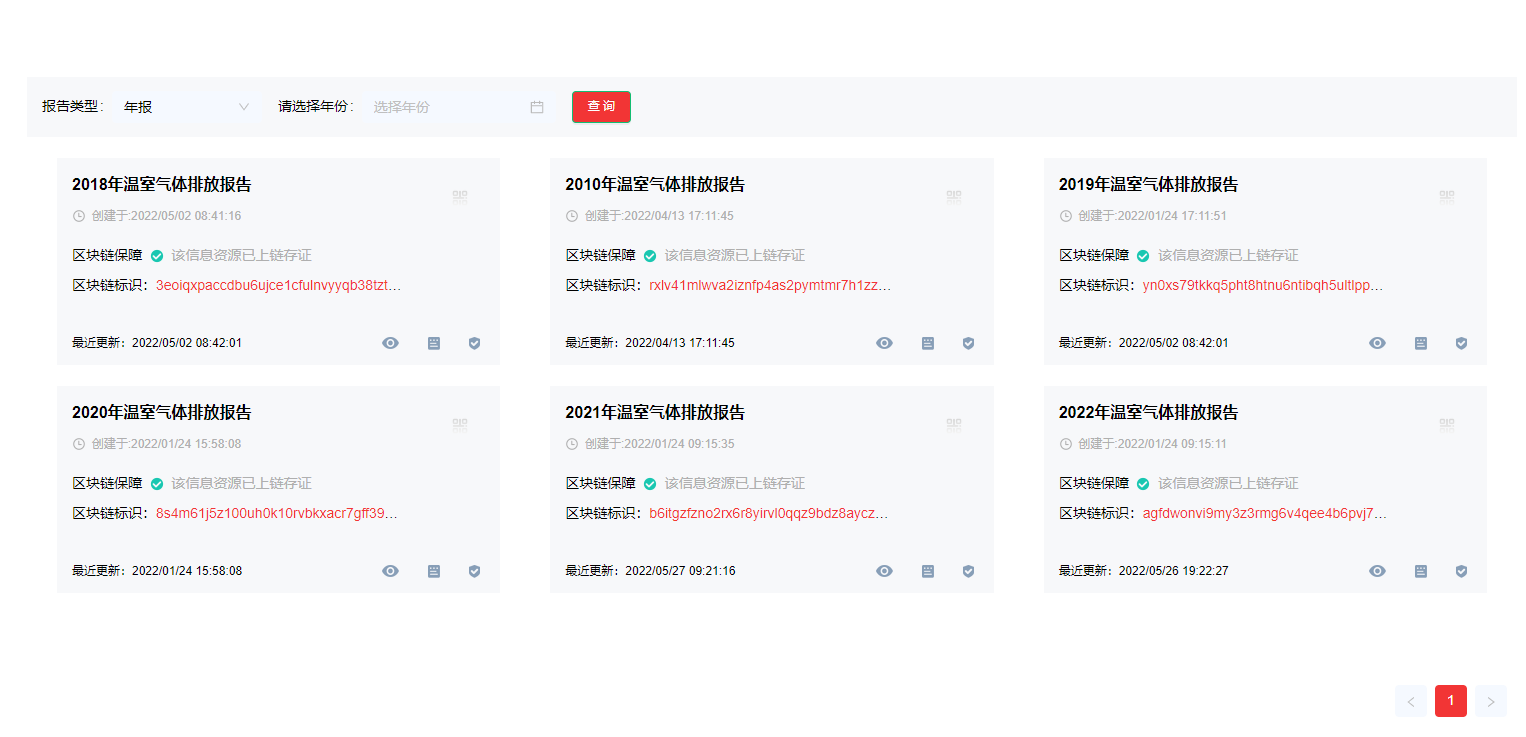This screenshot has height=737, width=1526.
Task: Open the year picker calendar icon
Action: click(537, 107)
